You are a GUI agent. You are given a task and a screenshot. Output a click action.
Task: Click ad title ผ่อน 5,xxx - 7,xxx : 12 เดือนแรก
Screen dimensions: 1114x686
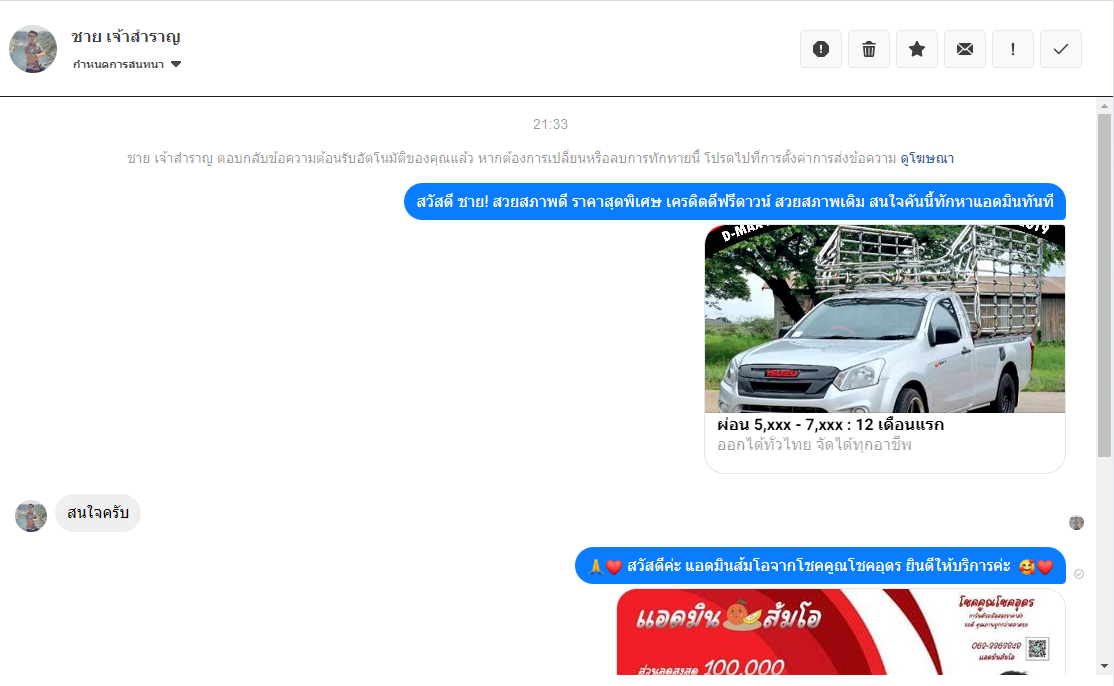(x=830, y=425)
